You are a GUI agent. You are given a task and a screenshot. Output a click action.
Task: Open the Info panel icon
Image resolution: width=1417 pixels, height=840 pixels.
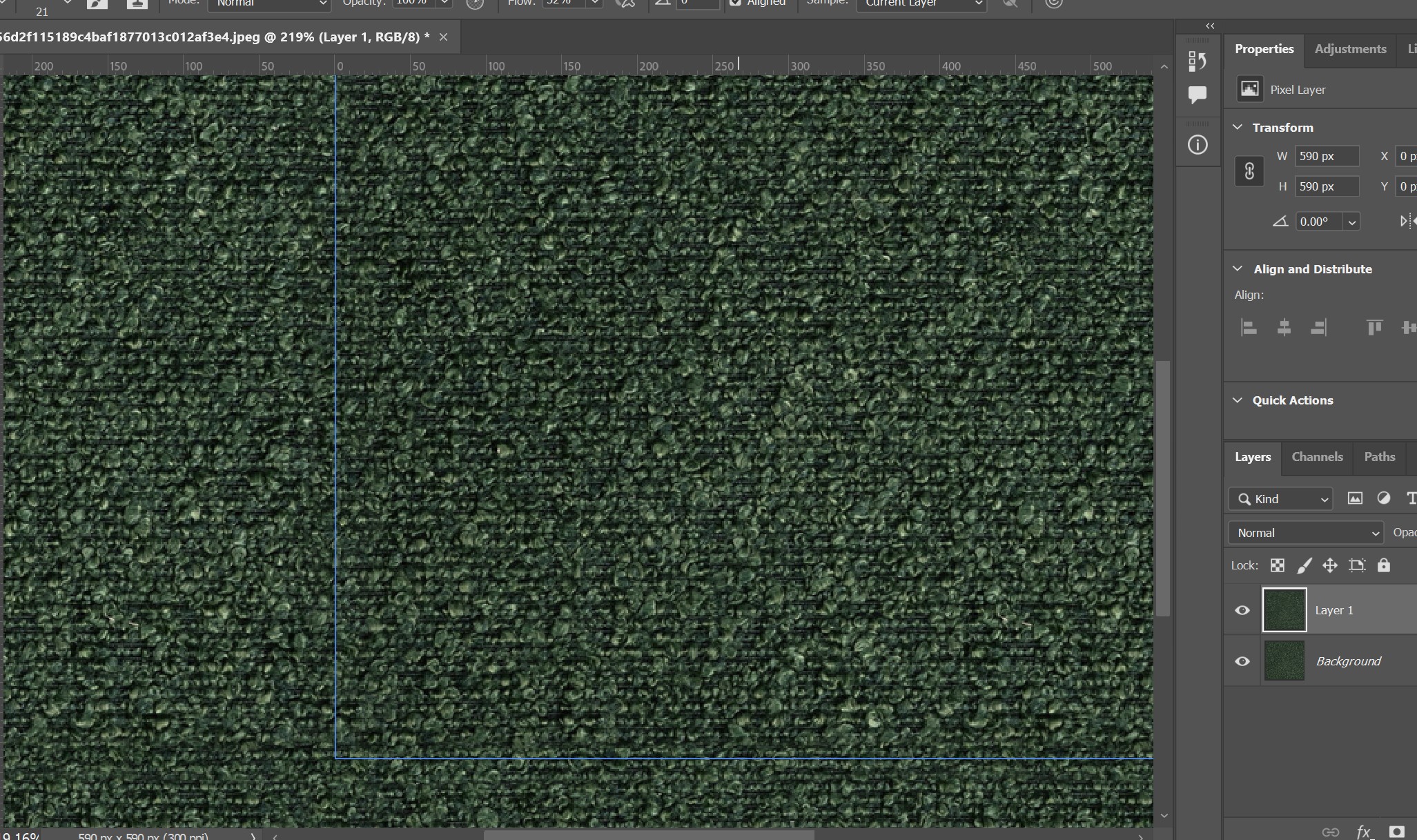[x=1197, y=145]
